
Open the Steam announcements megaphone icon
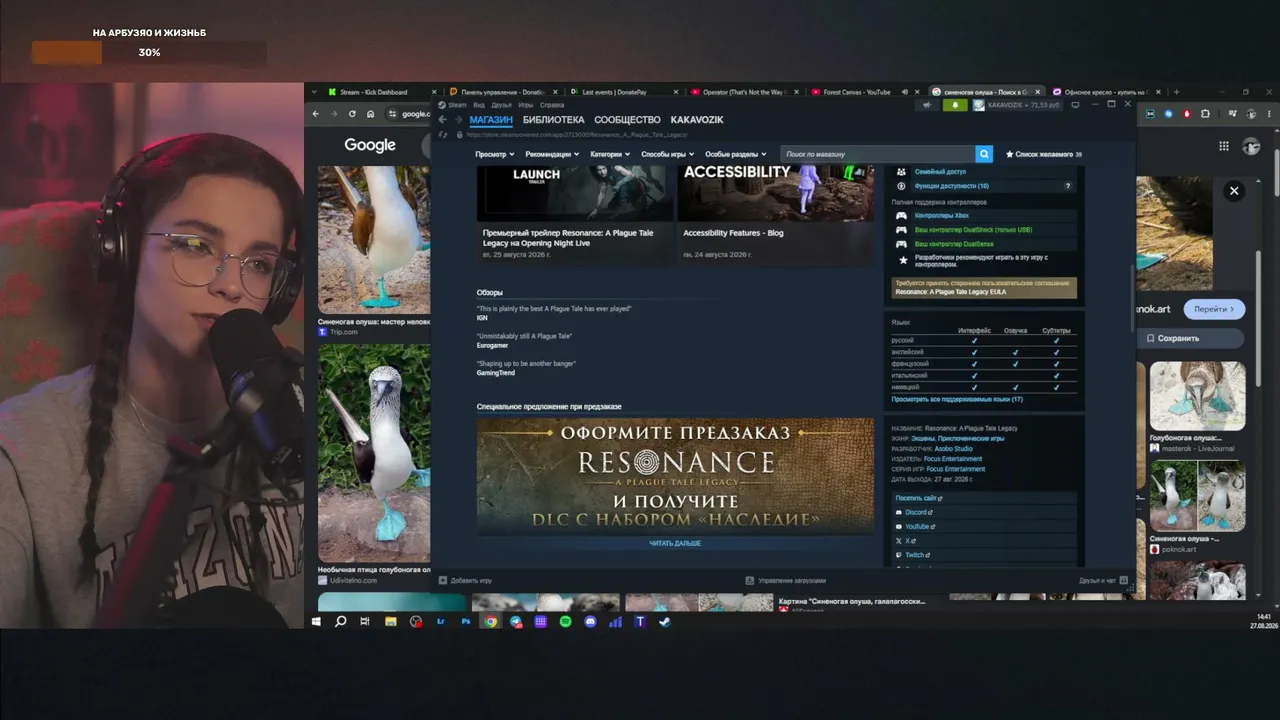click(x=927, y=104)
